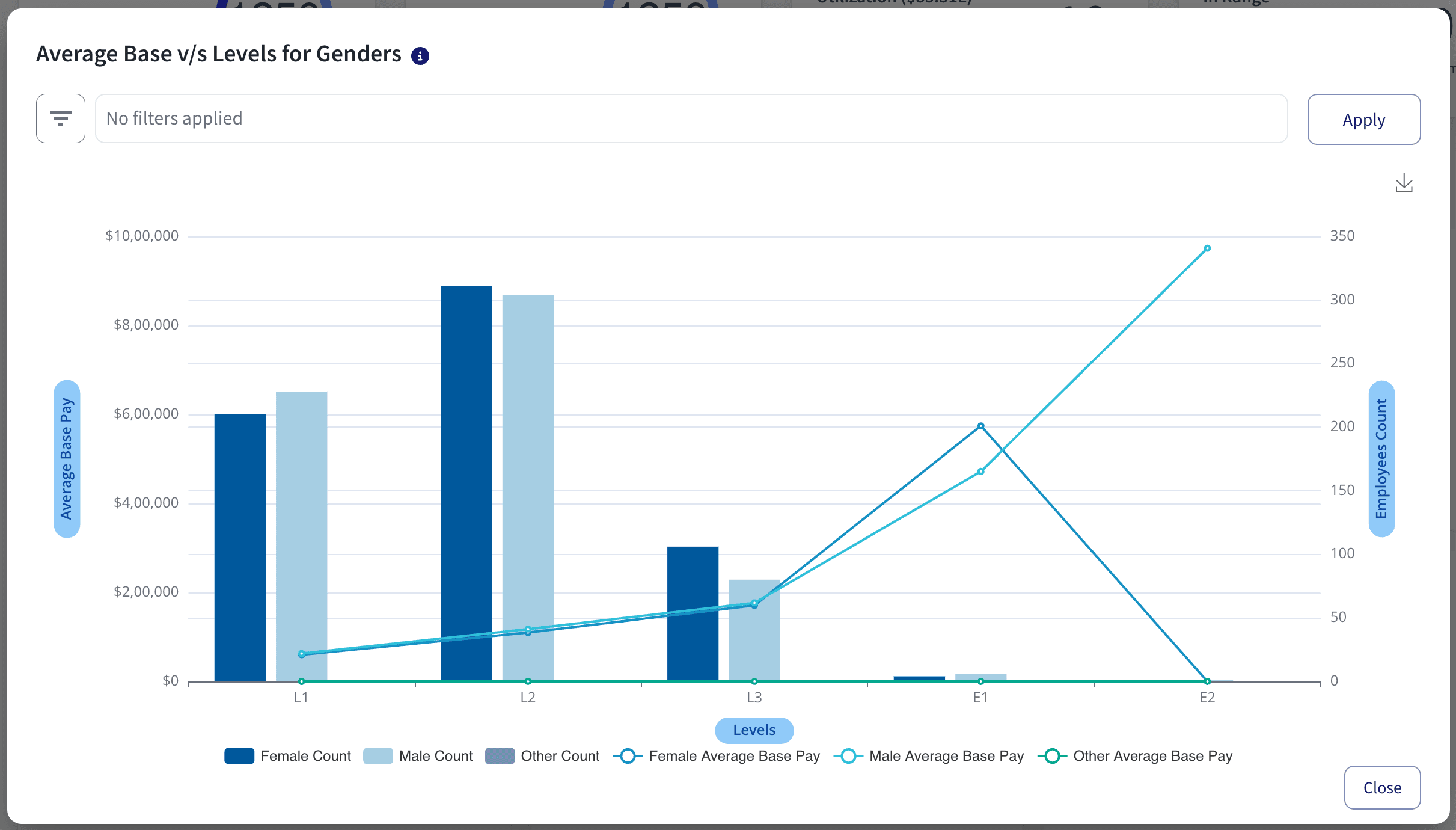Click the Other Count legend swatch

[500, 756]
